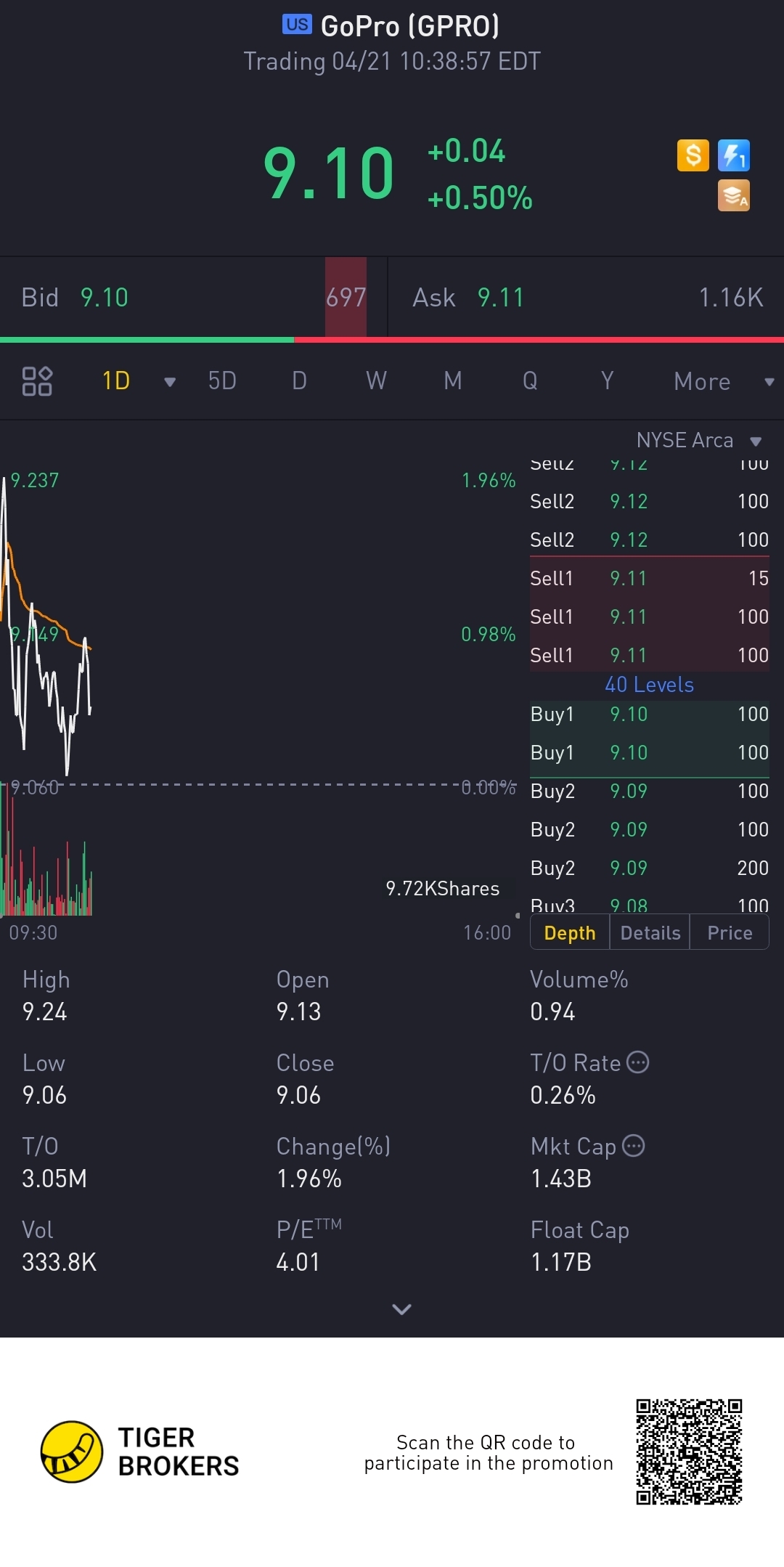Tap the yellow dollar sign icon
The height and width of the screenshot is (1567, 784).
693,155
